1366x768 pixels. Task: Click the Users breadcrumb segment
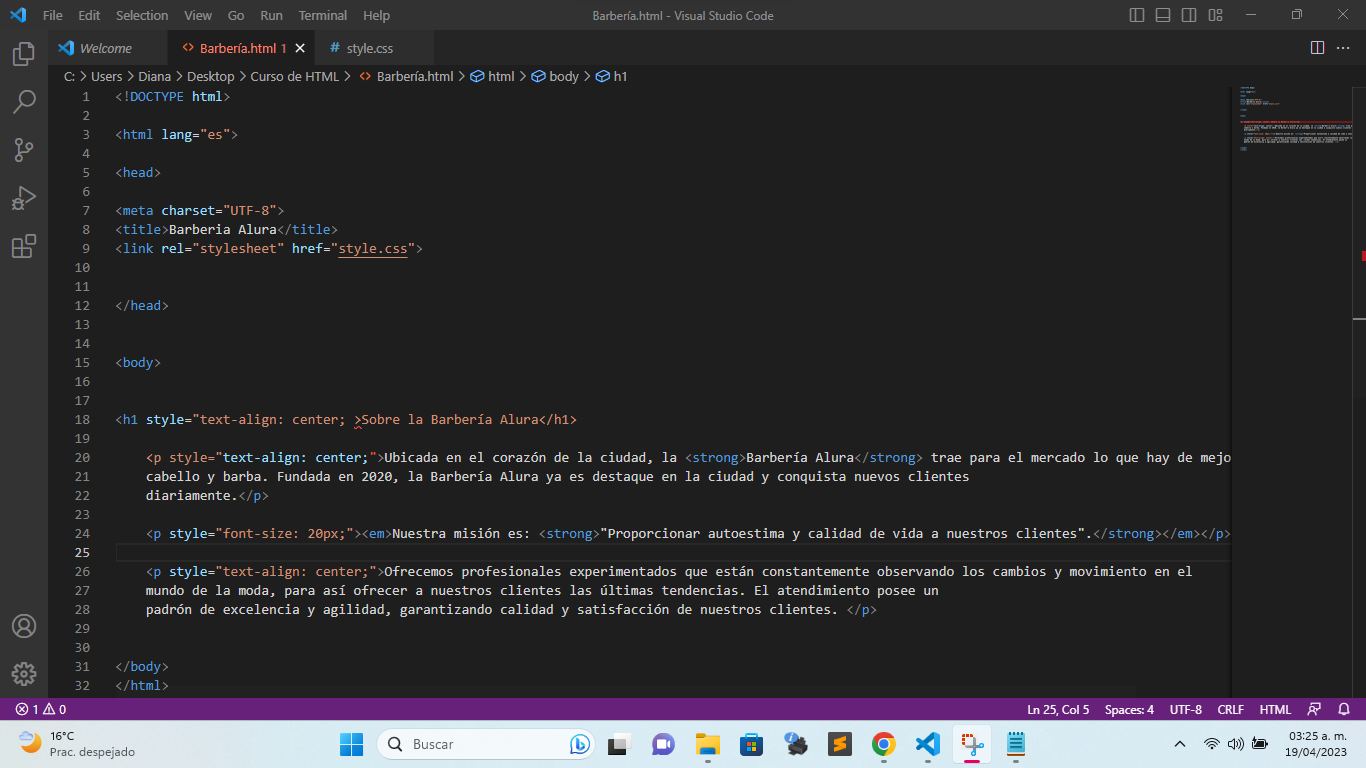[107, 76]
